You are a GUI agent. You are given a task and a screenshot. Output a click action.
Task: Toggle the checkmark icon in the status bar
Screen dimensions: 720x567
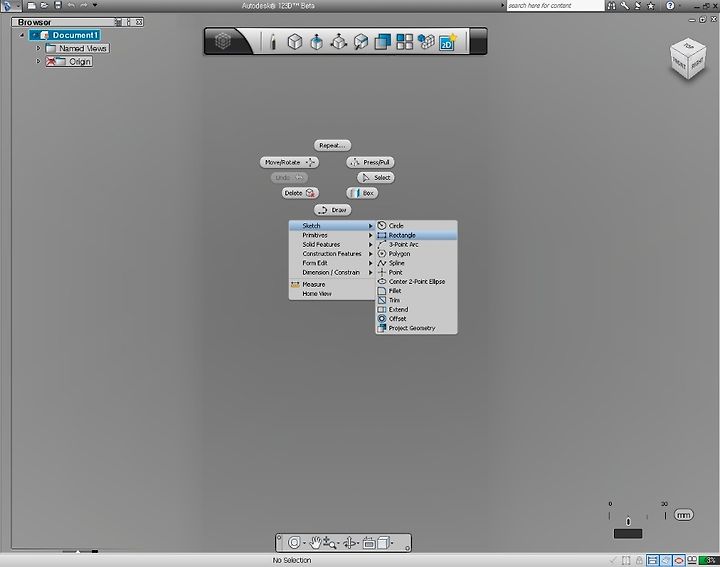tap(613, 560)
